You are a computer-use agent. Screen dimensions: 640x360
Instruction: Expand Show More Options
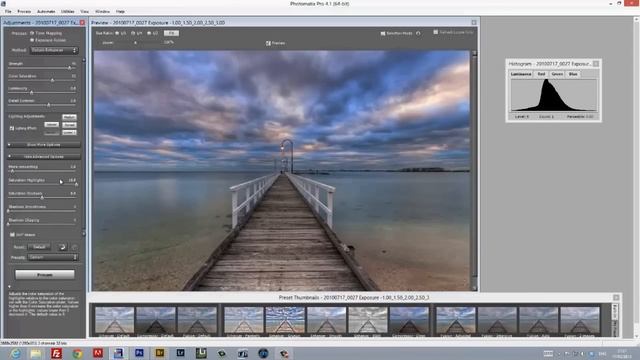tap(44, 145)
